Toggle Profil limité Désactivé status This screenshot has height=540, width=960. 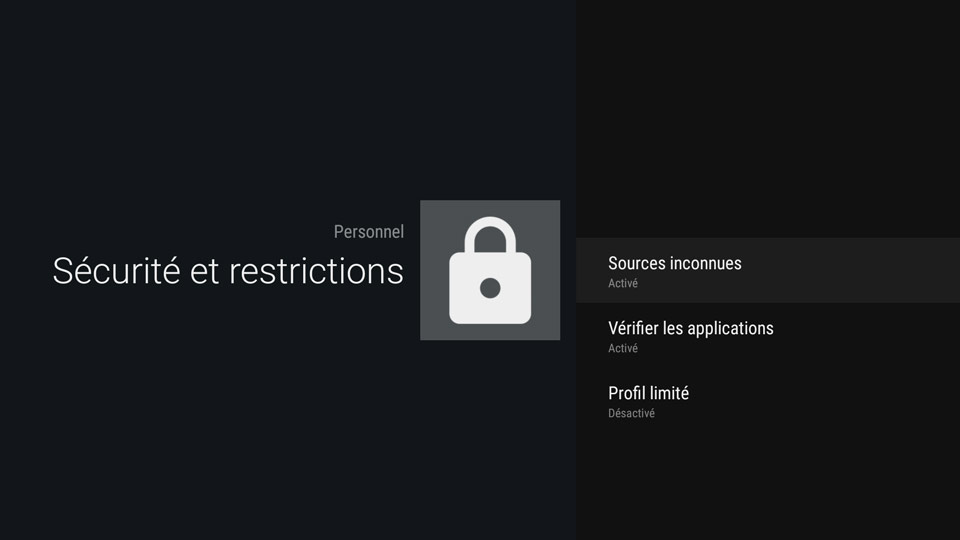tap(631, 413)
